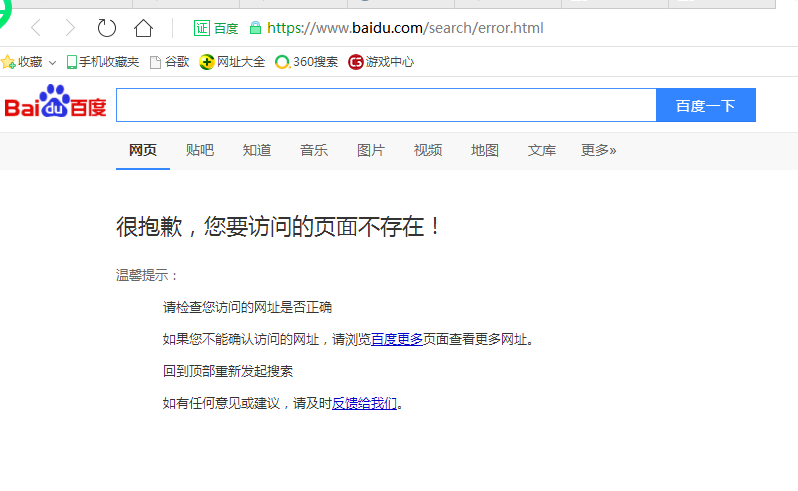Follow the 百度更多 link
798x491 pixels.
(x=397, y=339)
